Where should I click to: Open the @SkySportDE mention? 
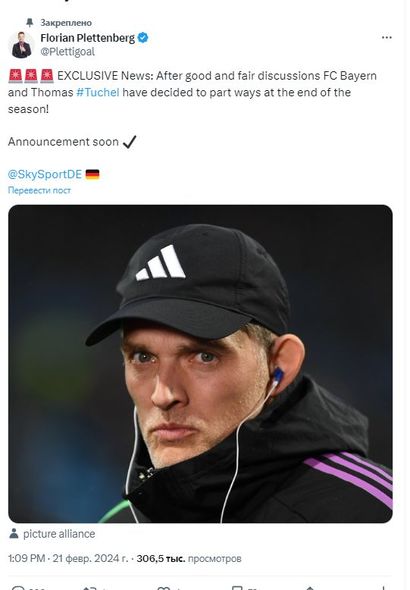pyautogui.click(x=45, y=174)
